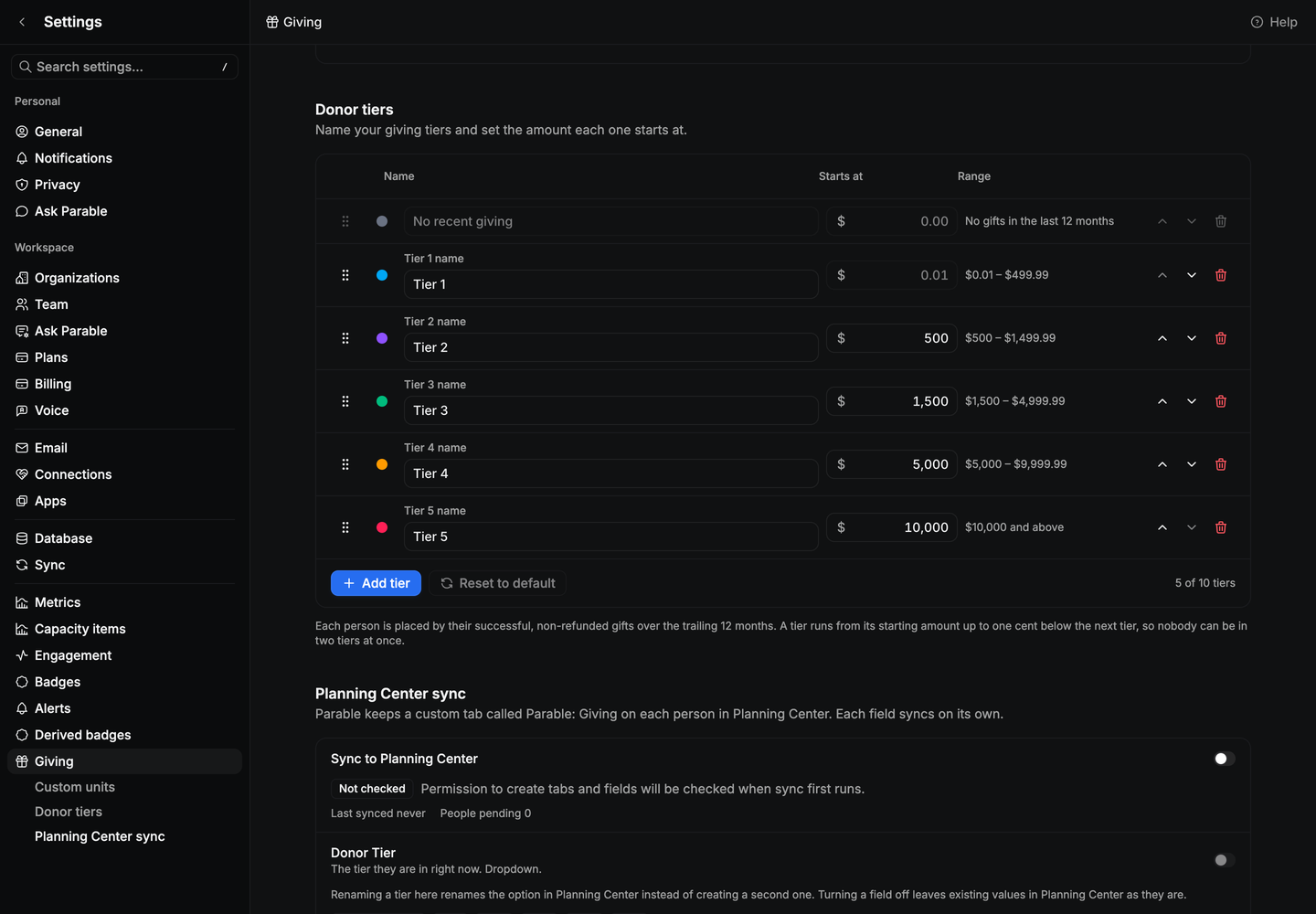The height and width of the screenshot is (914, 1316).
Task: Change the green color dot of Tier 3
Action: (x=382, y=401)
